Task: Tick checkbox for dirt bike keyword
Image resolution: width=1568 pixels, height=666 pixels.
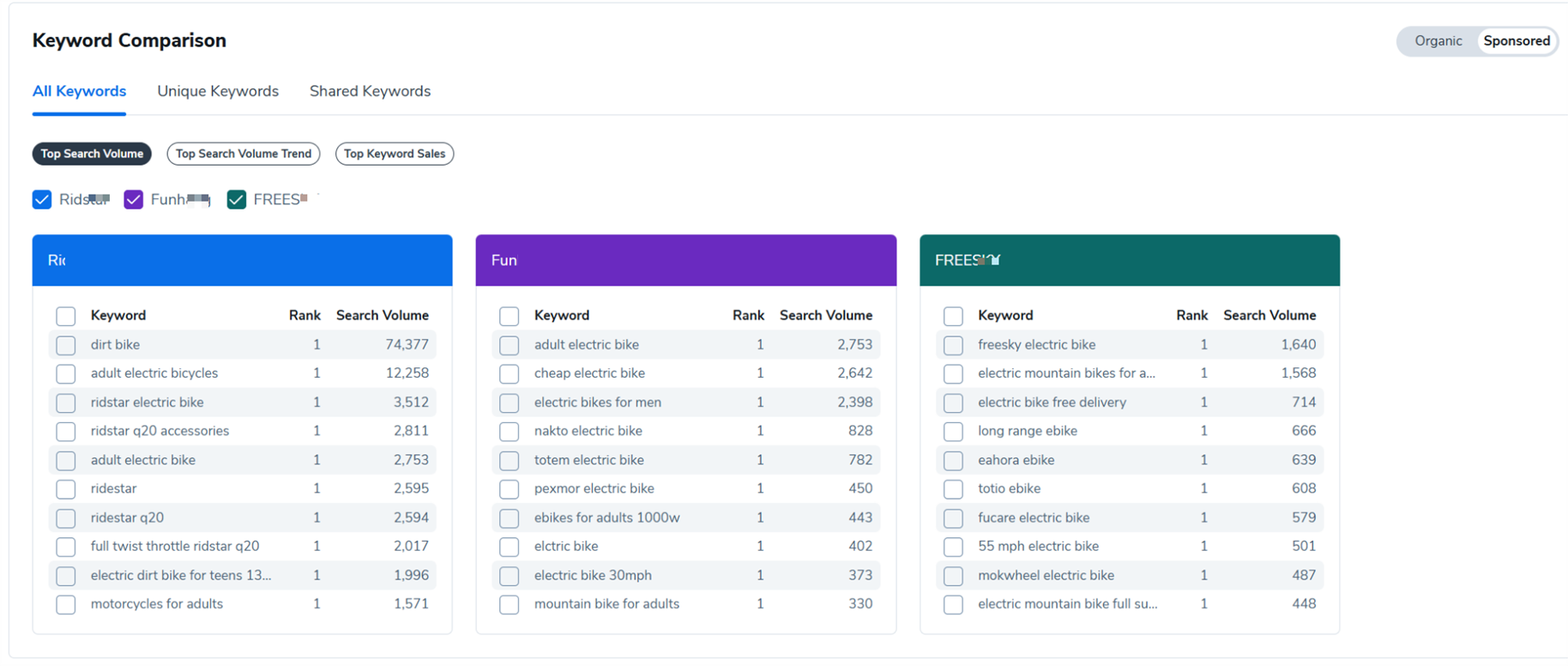Action: click(x=66, y=345)
